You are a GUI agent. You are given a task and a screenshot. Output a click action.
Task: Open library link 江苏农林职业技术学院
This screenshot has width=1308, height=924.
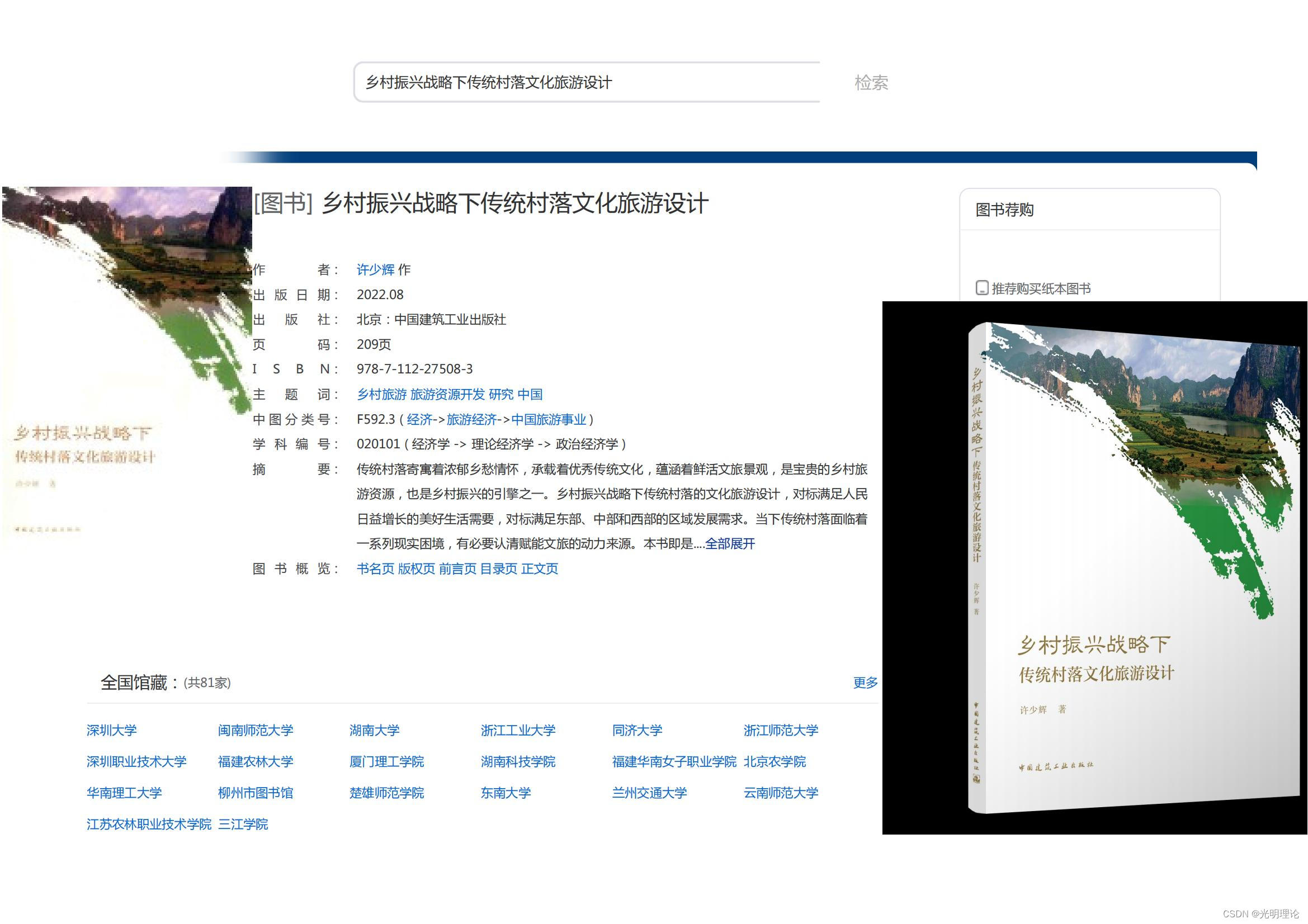149,824
